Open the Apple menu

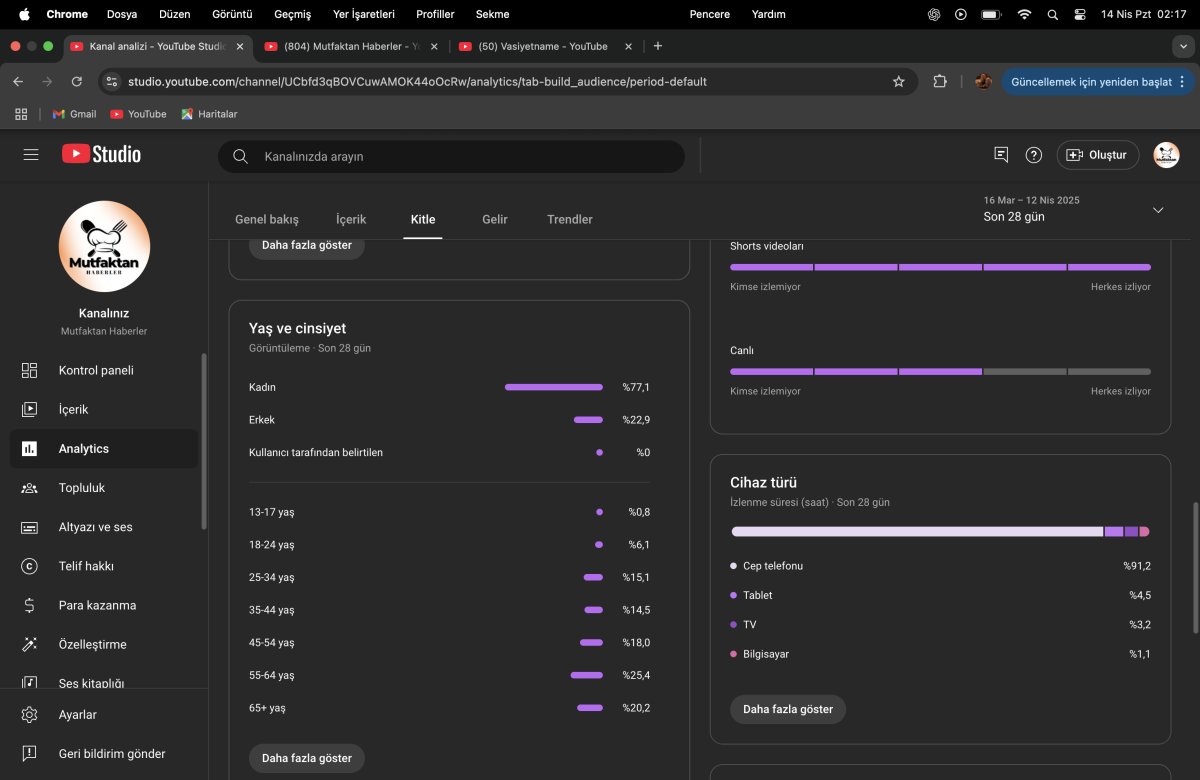point(24,14)
